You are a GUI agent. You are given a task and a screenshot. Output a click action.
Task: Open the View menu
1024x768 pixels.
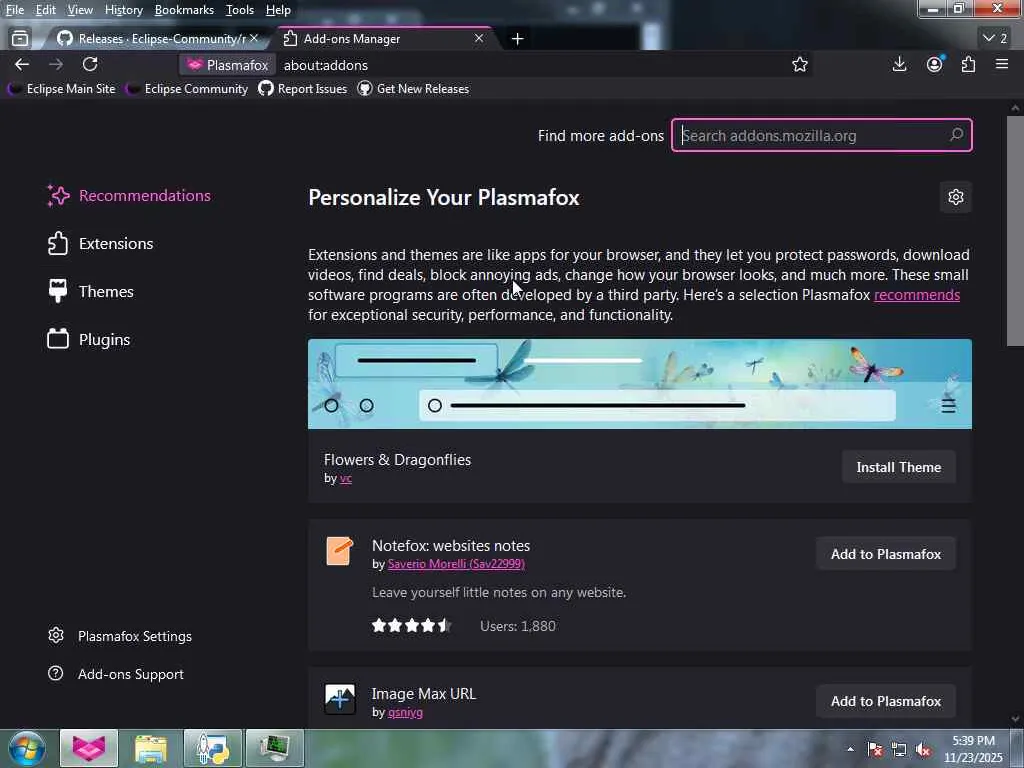[80, 10]
